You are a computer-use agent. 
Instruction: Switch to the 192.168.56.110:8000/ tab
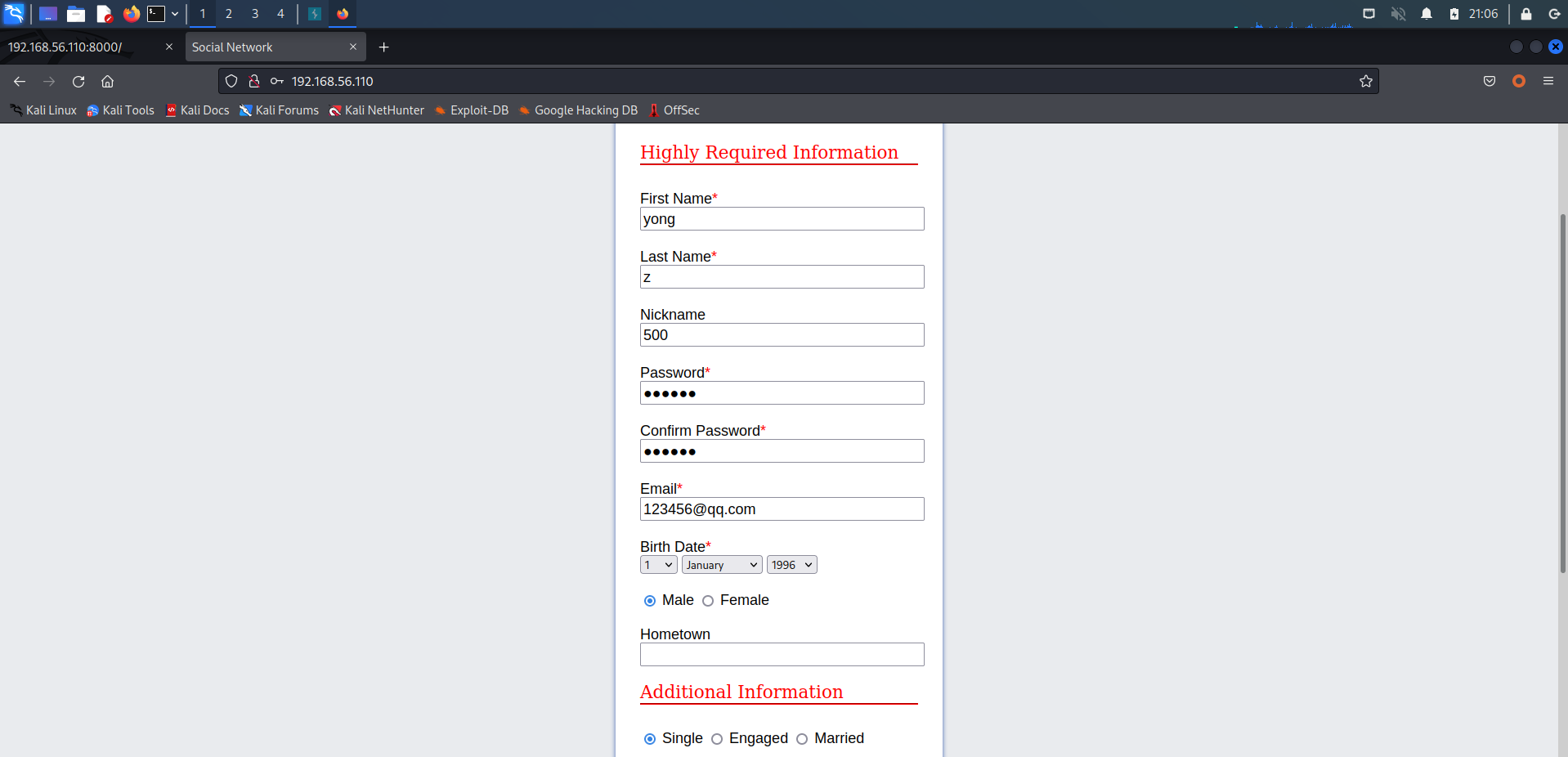tap(82, 47)
